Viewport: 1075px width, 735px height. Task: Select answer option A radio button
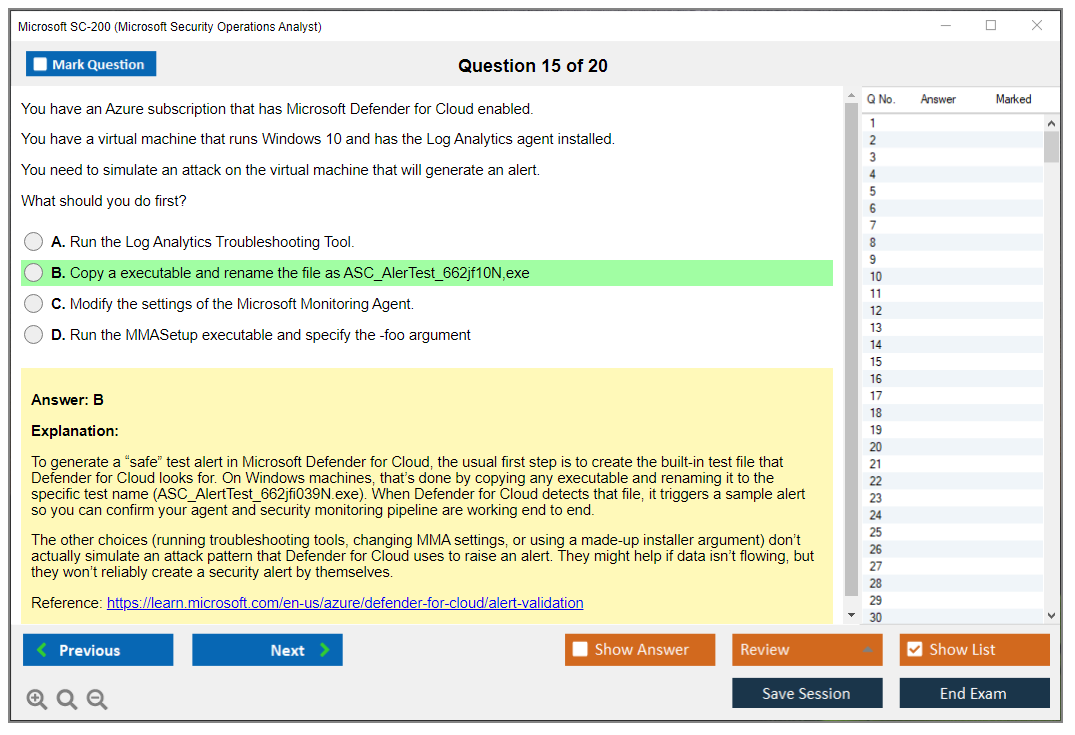34,242
